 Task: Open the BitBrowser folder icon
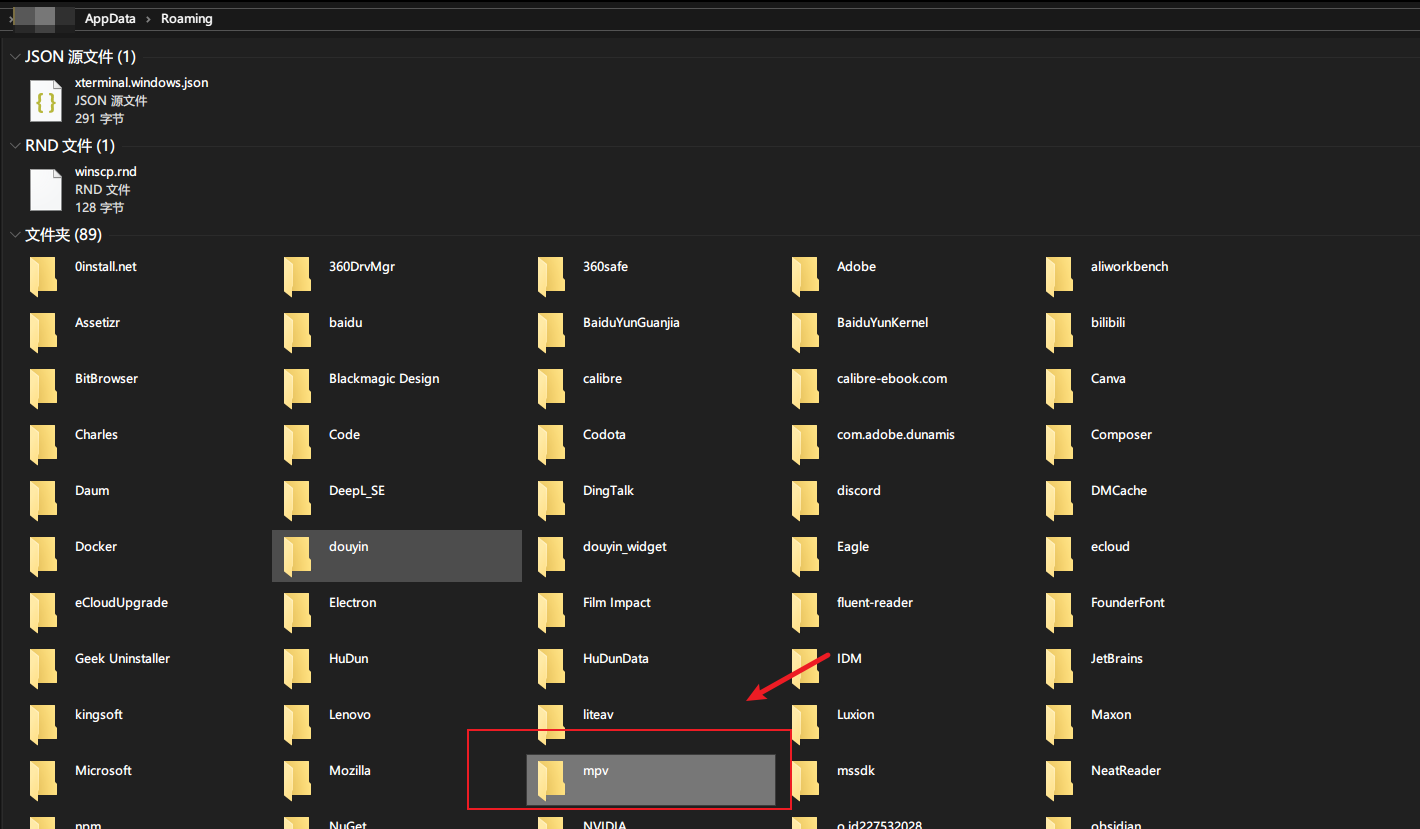click(43, 389)
